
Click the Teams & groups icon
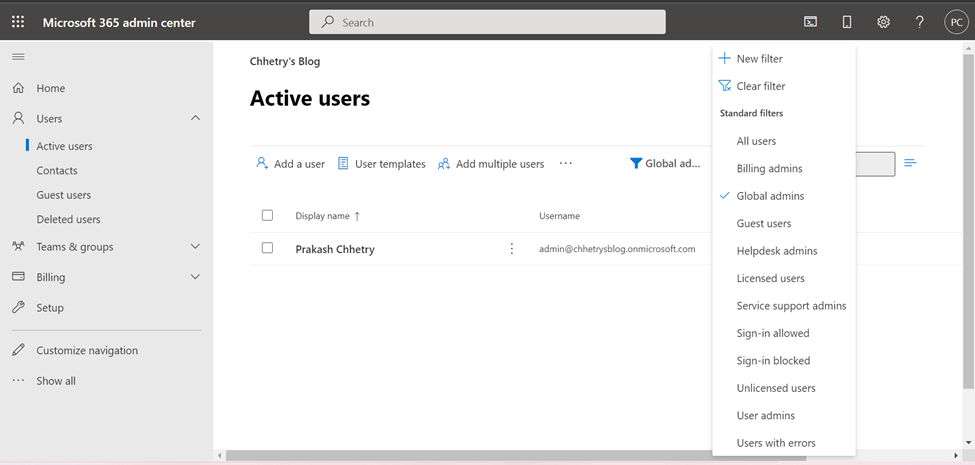18,246
